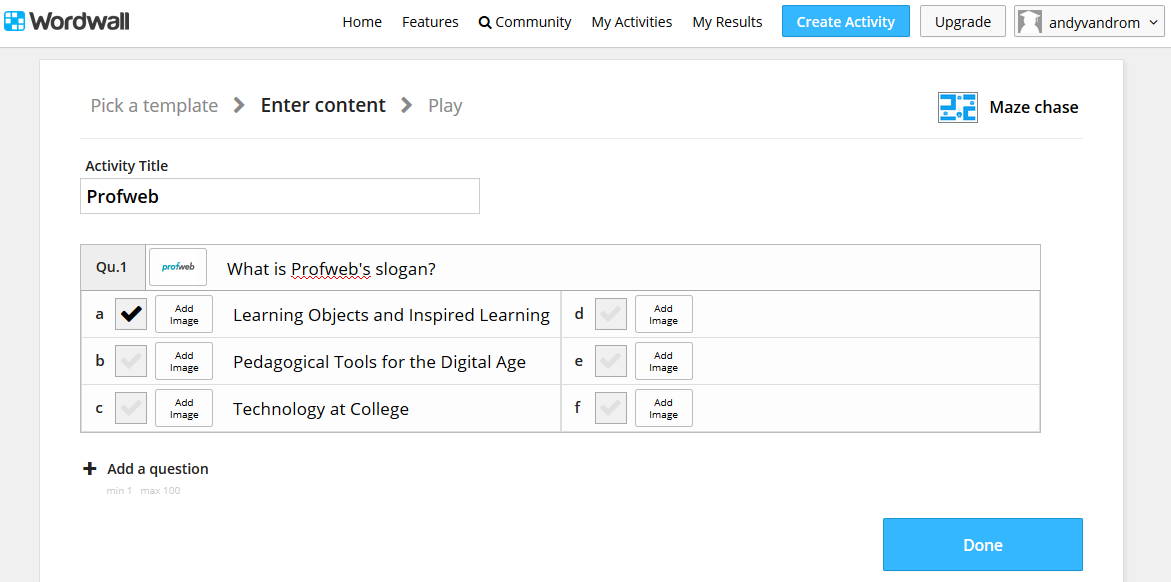Go to My Activities
This screenshot has width=1171, height=582.
pos(632,22)
